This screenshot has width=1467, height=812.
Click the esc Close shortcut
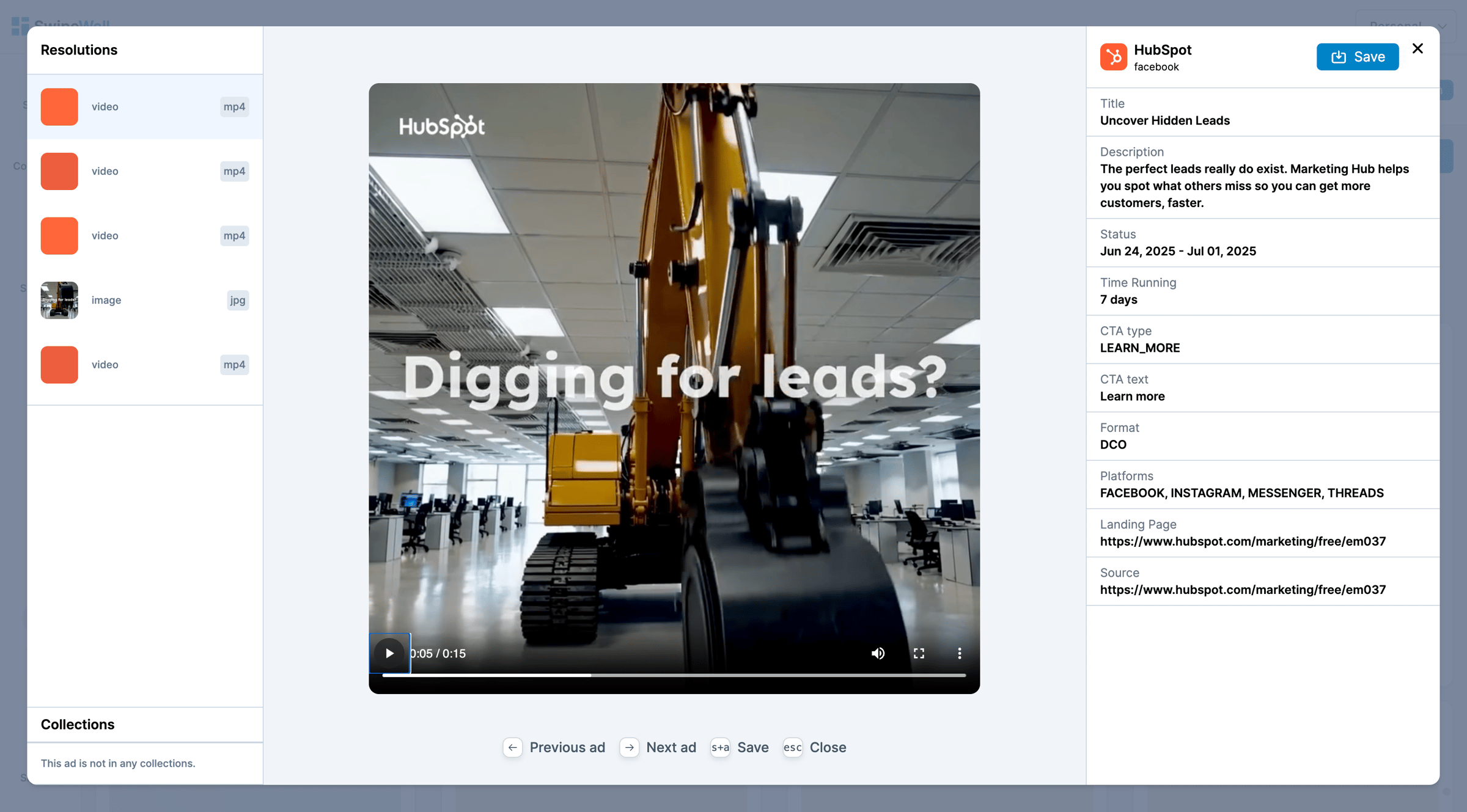click(x=793, y=747)
